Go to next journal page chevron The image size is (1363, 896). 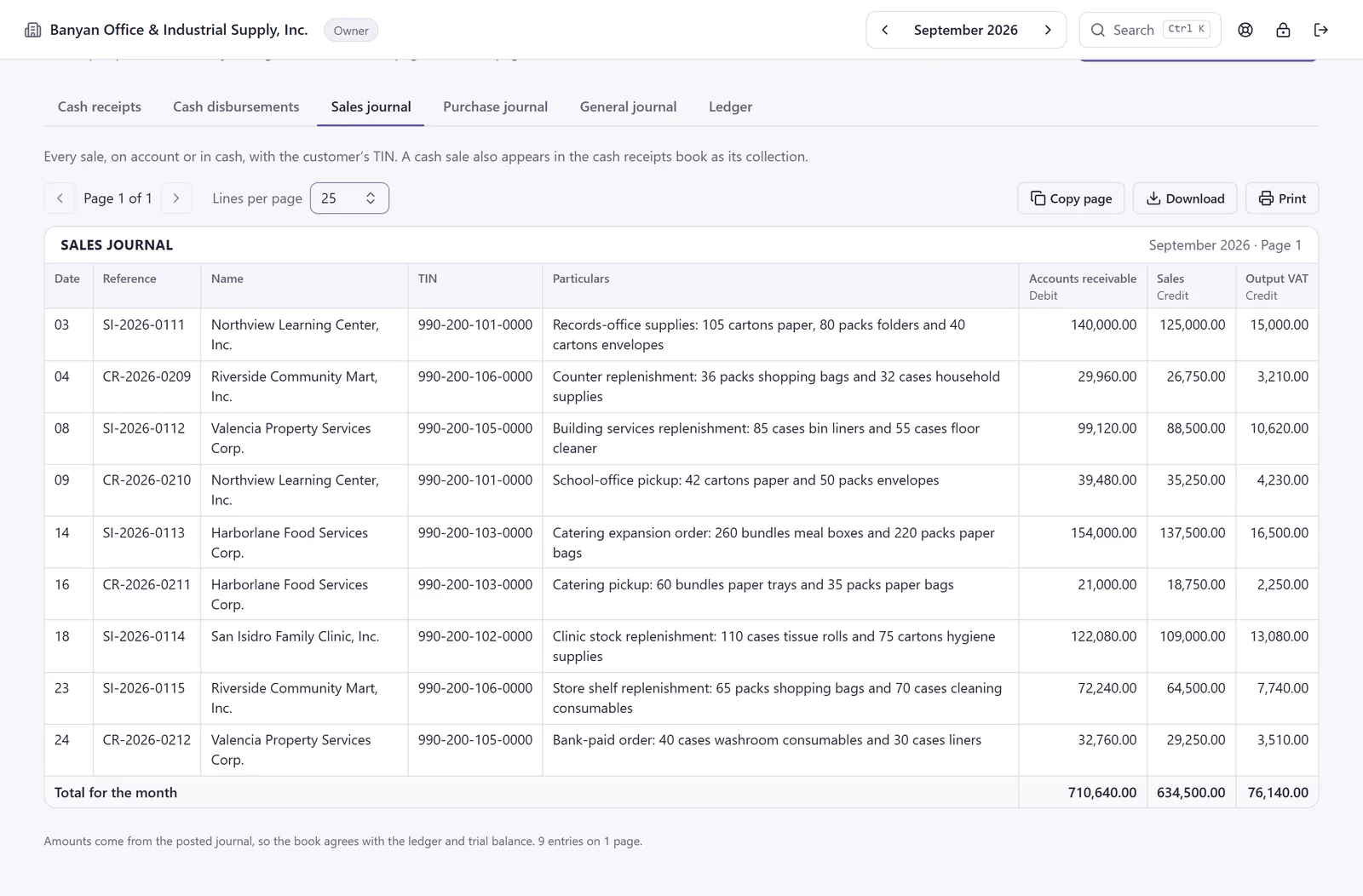(176, 198)
